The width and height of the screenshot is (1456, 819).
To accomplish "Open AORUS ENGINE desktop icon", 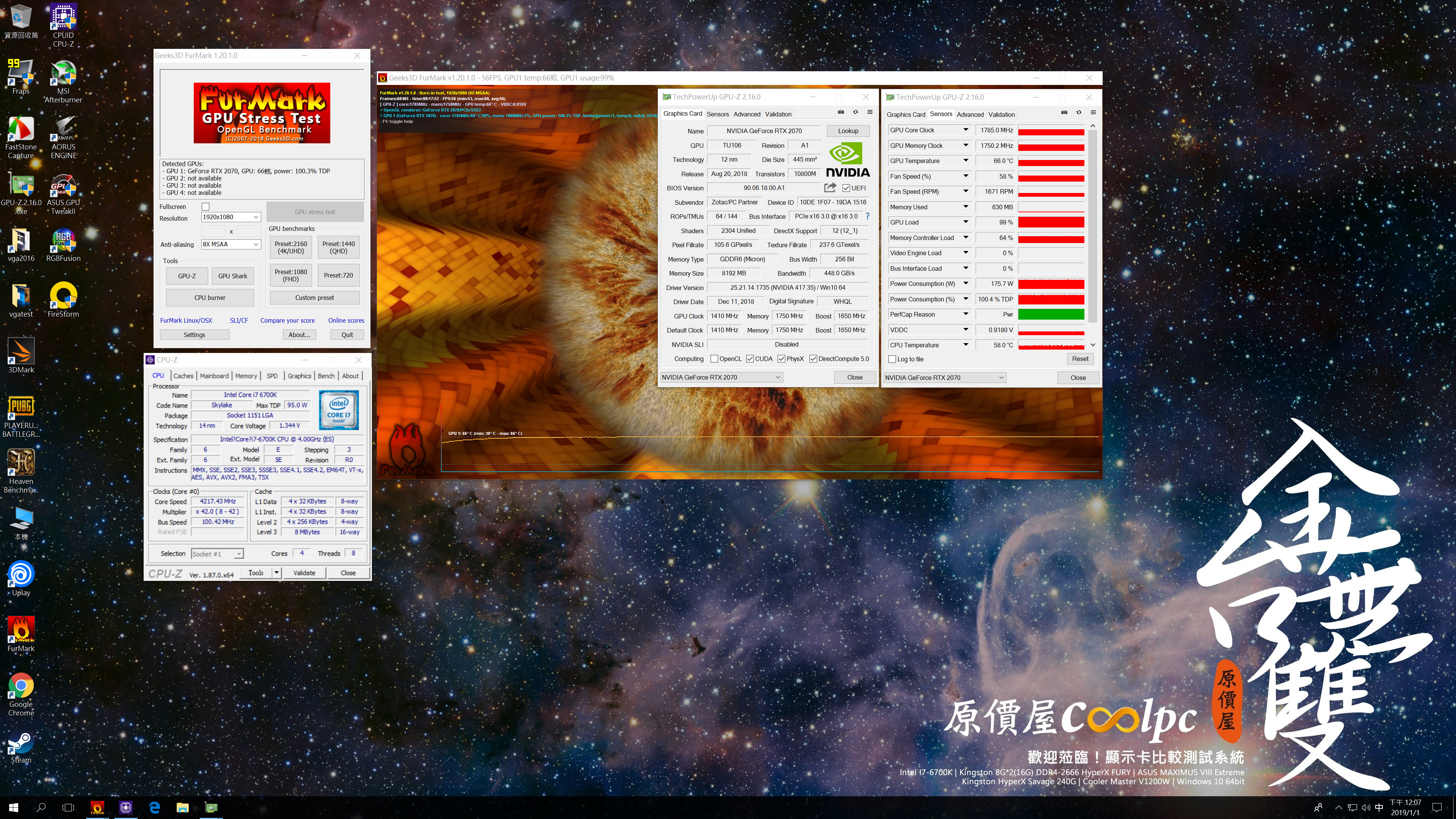I will pyautogui.click(x=63, y=137).
